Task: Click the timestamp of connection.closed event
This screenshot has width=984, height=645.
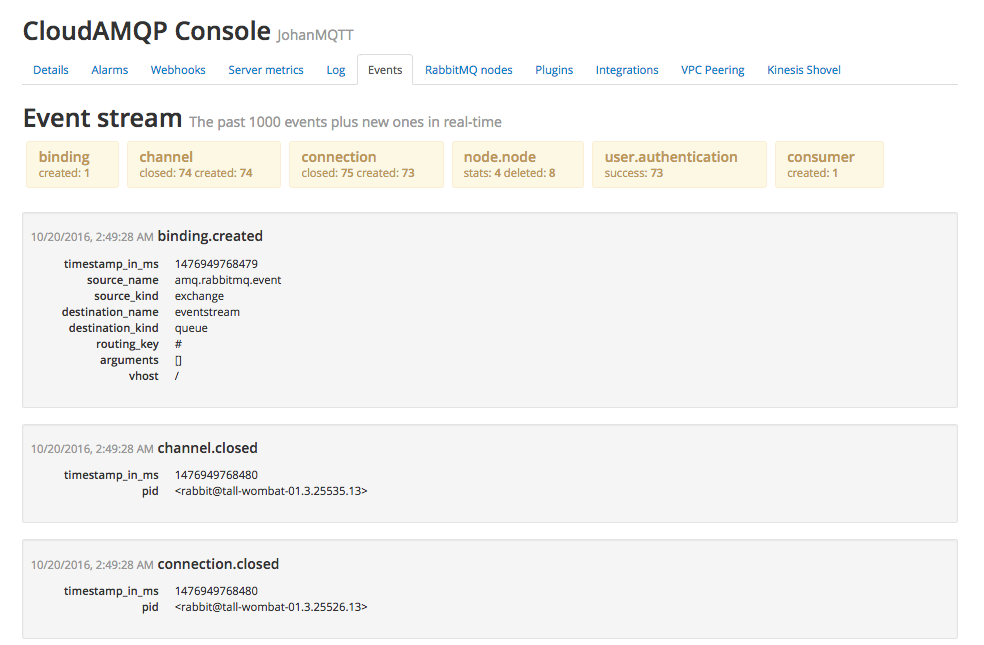Action: tap(92, 565)
